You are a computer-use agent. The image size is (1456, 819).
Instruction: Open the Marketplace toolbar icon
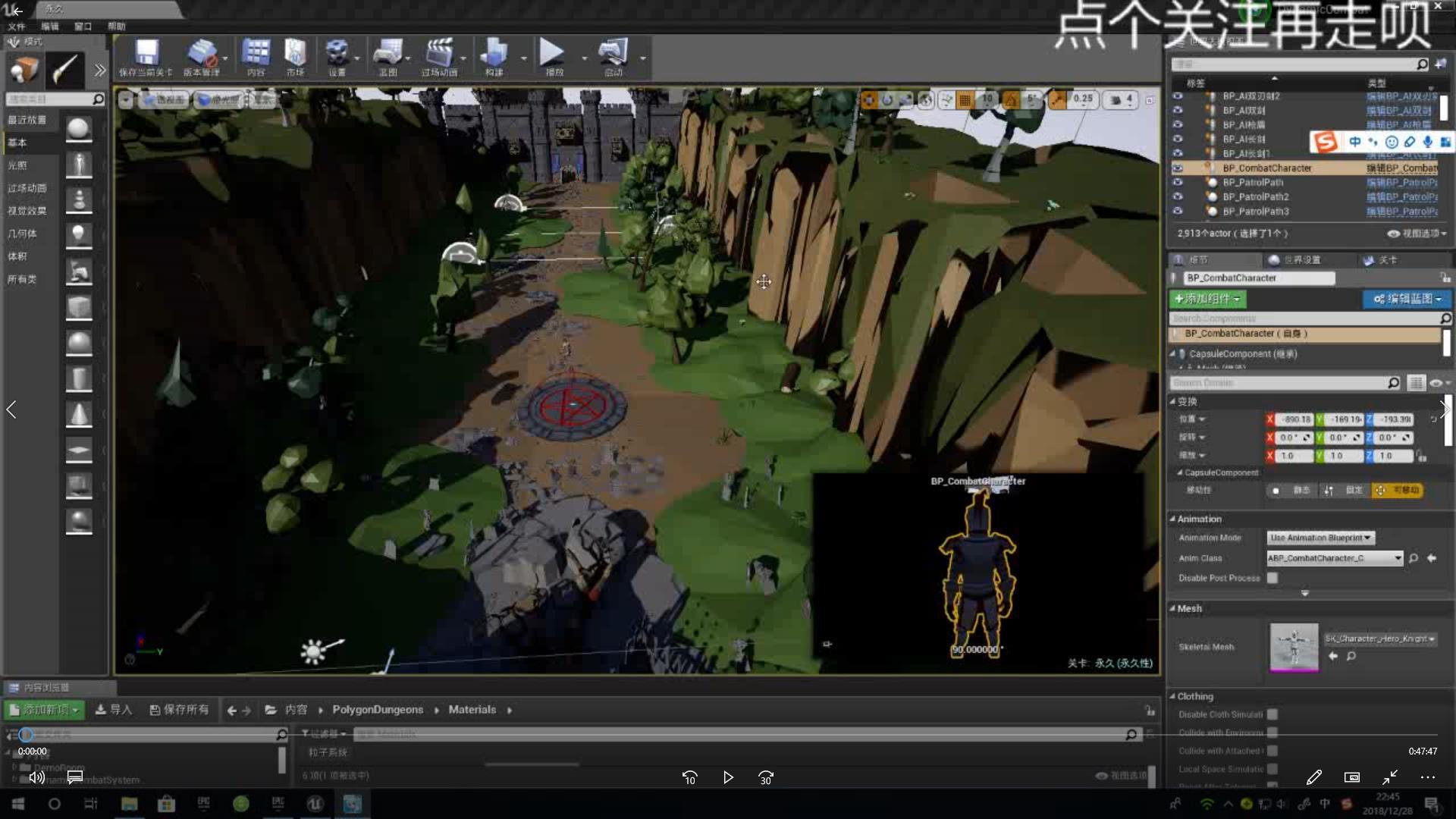point(295,53)
